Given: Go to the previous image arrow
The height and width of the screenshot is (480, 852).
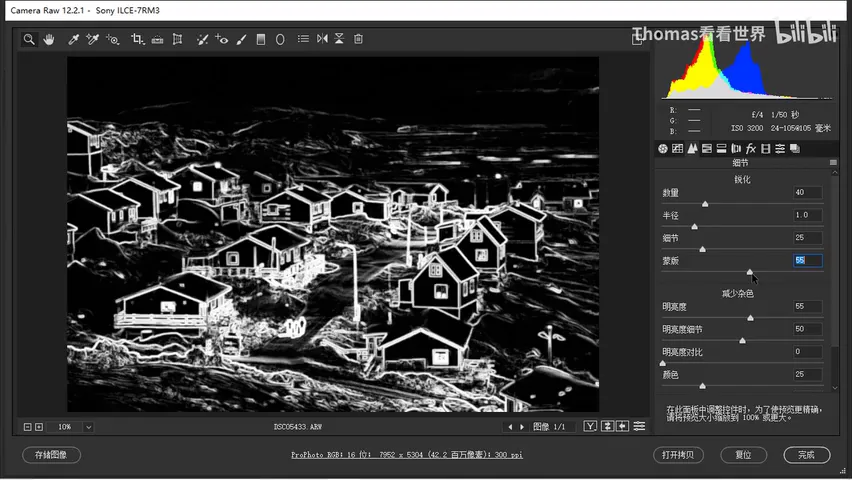Looking at the screenshot, I should click(510, 427).
